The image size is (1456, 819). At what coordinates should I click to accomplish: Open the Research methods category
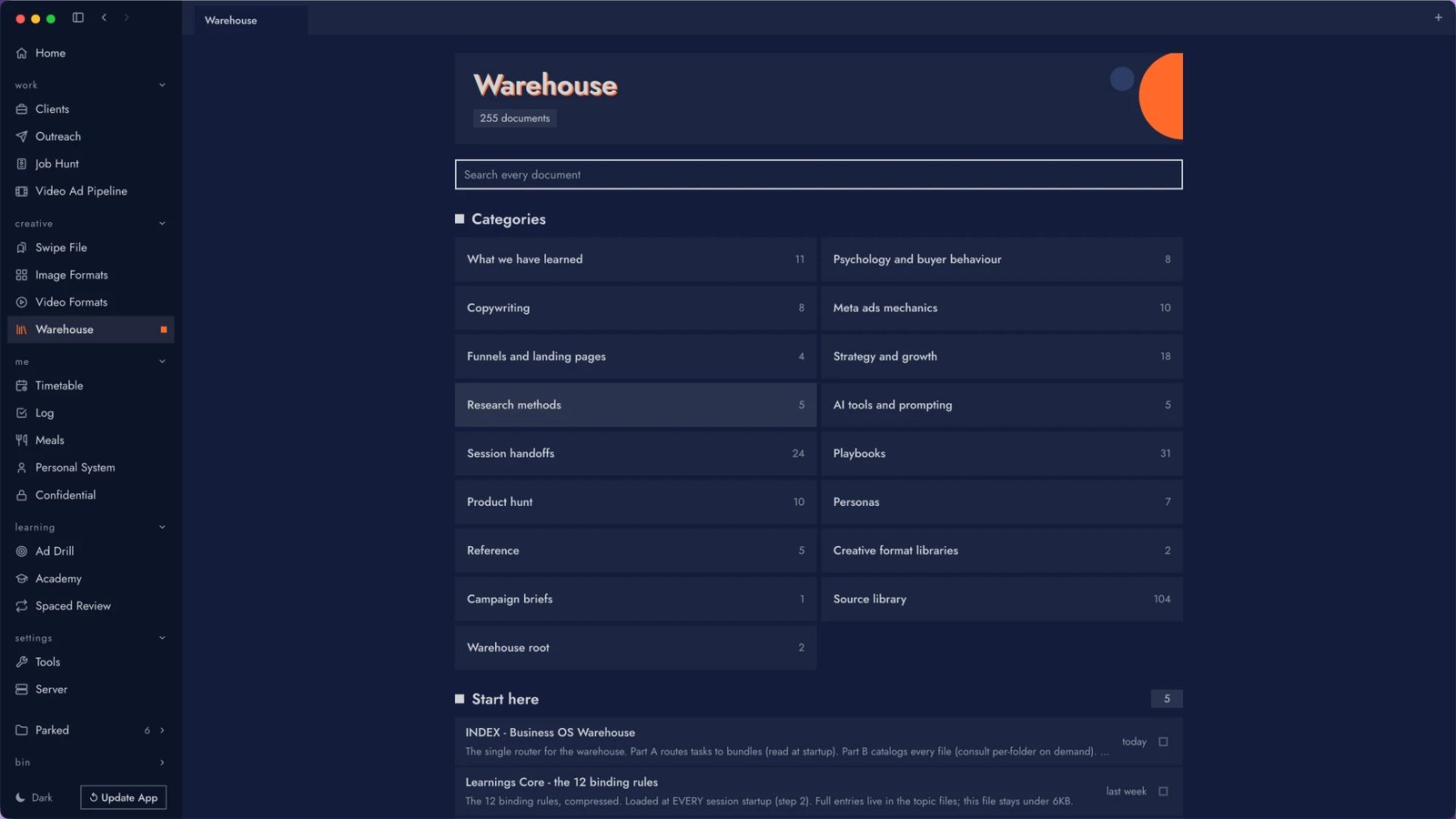click(635, 405)
